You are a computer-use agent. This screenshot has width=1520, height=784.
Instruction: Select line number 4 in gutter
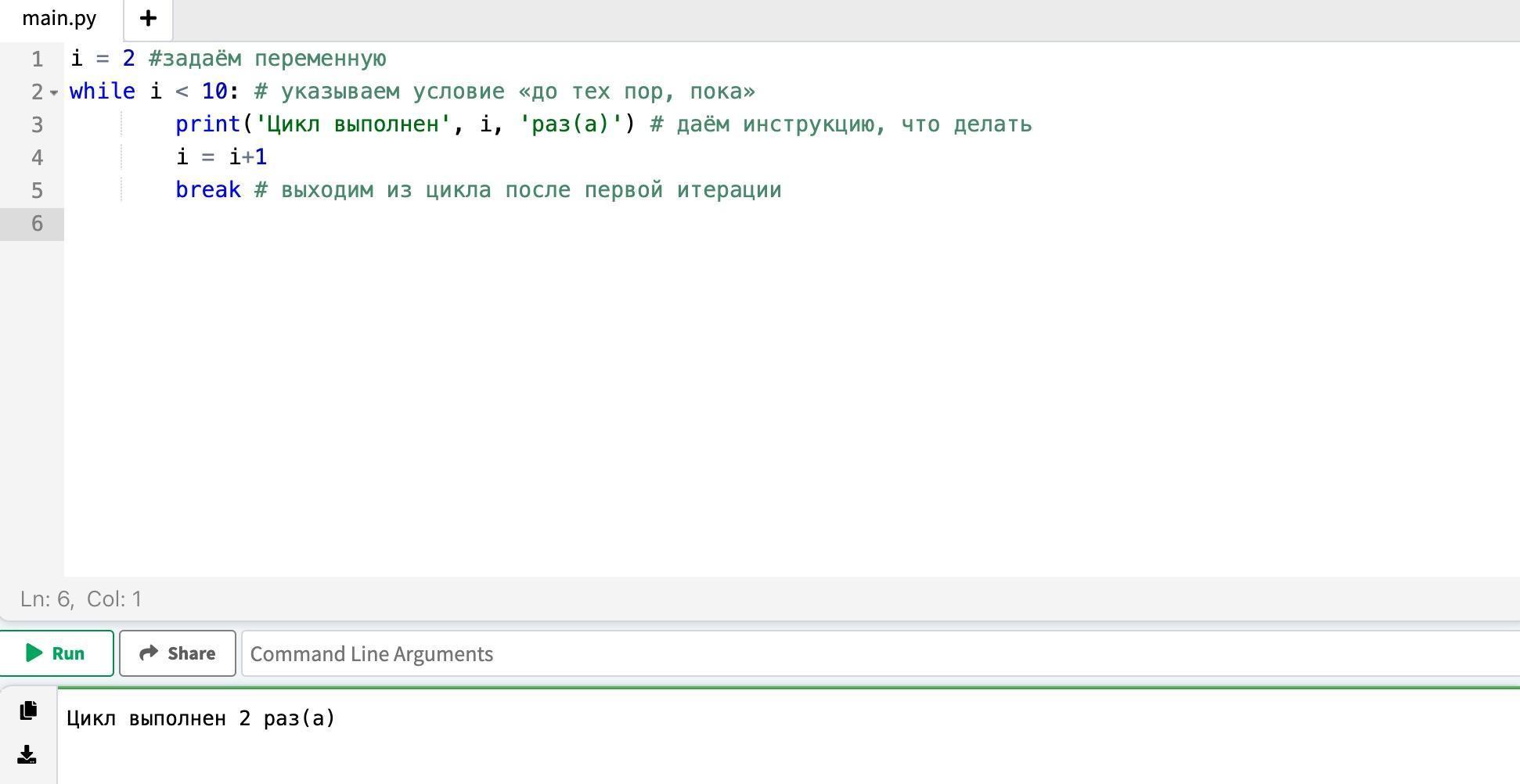point(37,157)
